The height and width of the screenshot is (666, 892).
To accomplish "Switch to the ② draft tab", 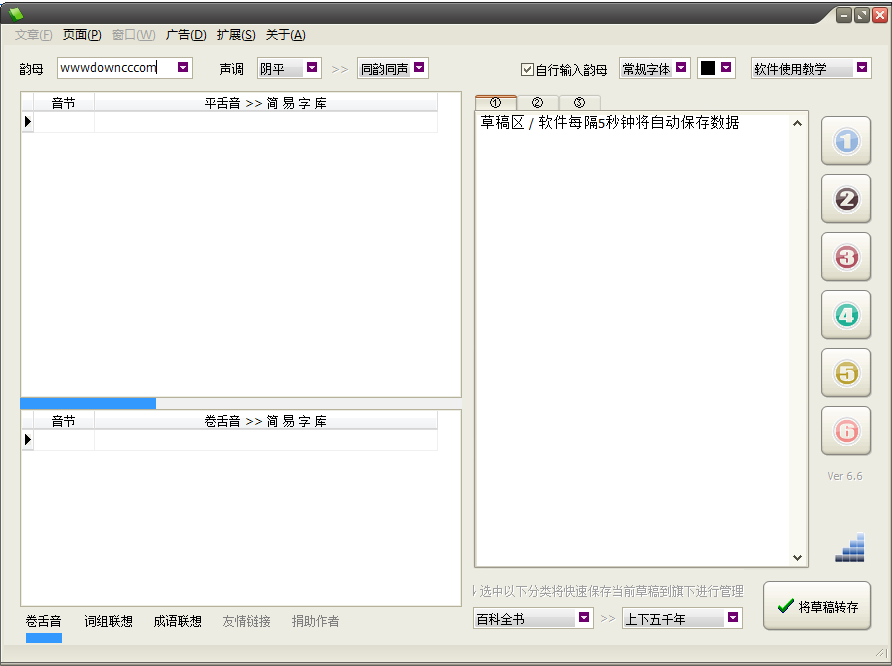I will tap(537, 102).
